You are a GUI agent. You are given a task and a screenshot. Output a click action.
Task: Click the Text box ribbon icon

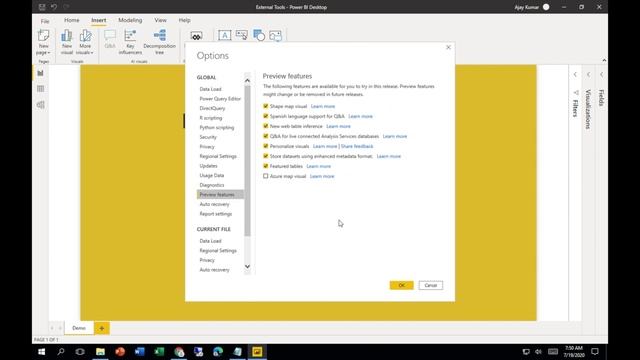click(x=224, y=36)
